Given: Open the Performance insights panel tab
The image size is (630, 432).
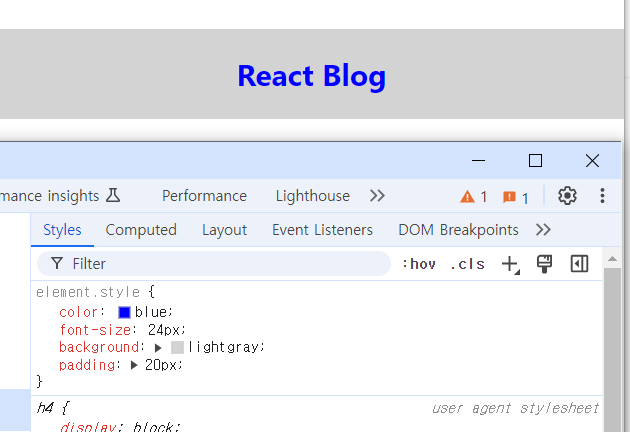Looking at the screenshot, I should [60, 196].
